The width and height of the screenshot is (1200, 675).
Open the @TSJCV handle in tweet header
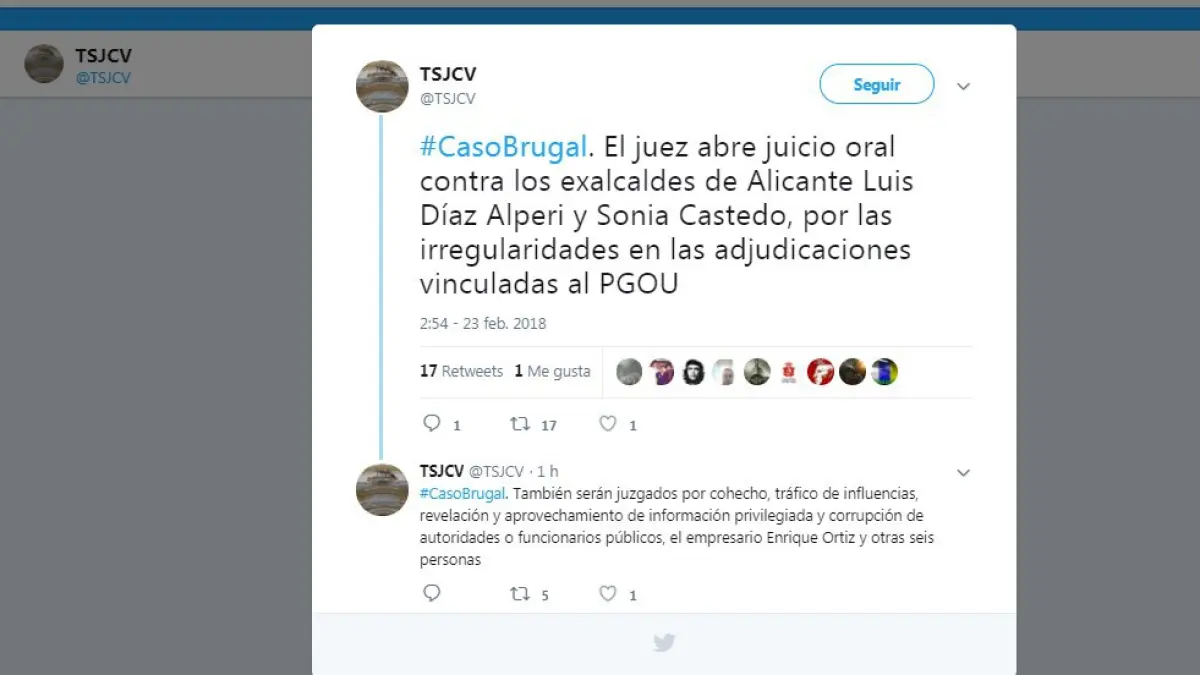click(447, 98)
